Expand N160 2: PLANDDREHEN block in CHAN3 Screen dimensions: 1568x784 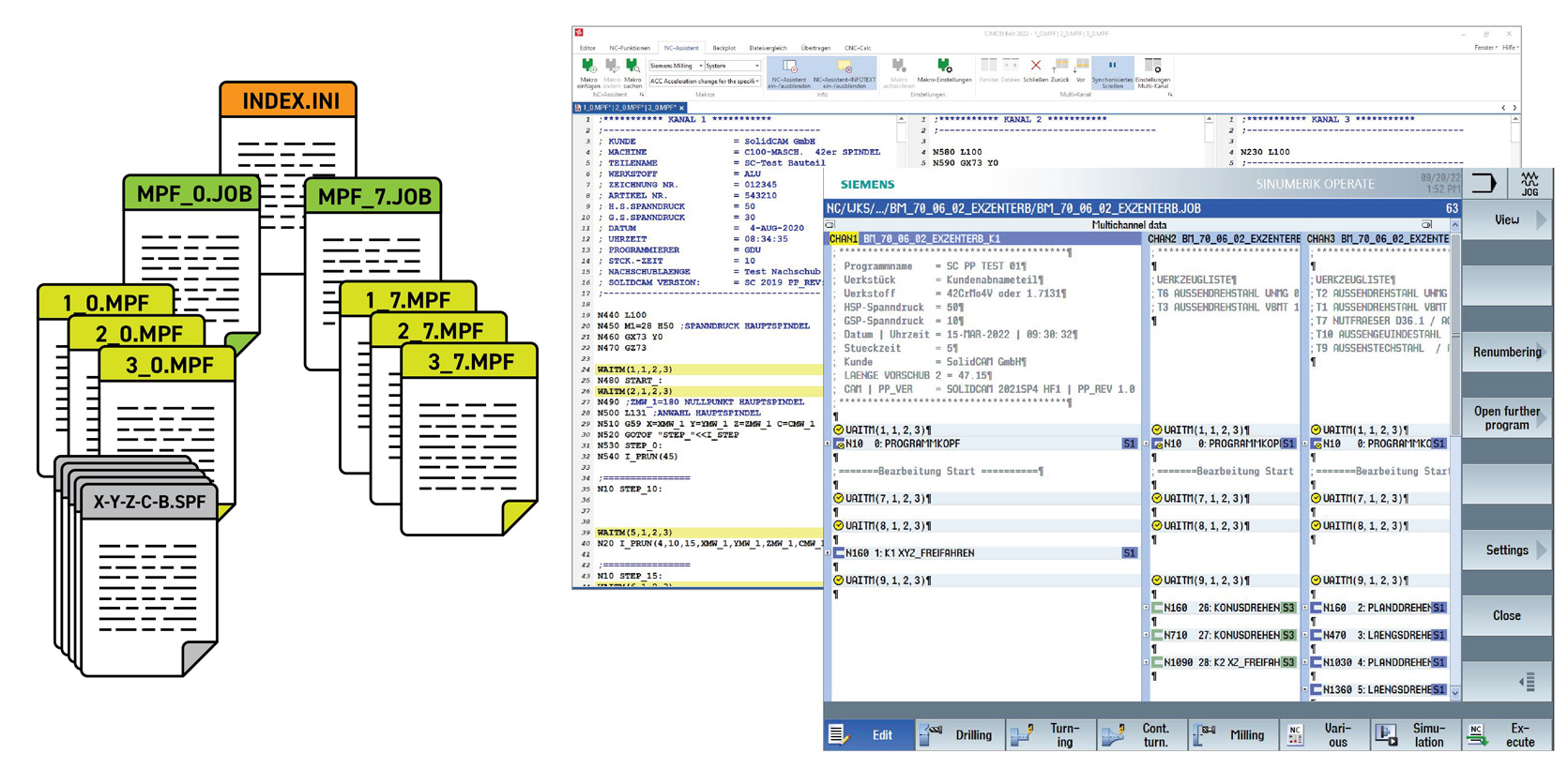tap(1305, 609)
